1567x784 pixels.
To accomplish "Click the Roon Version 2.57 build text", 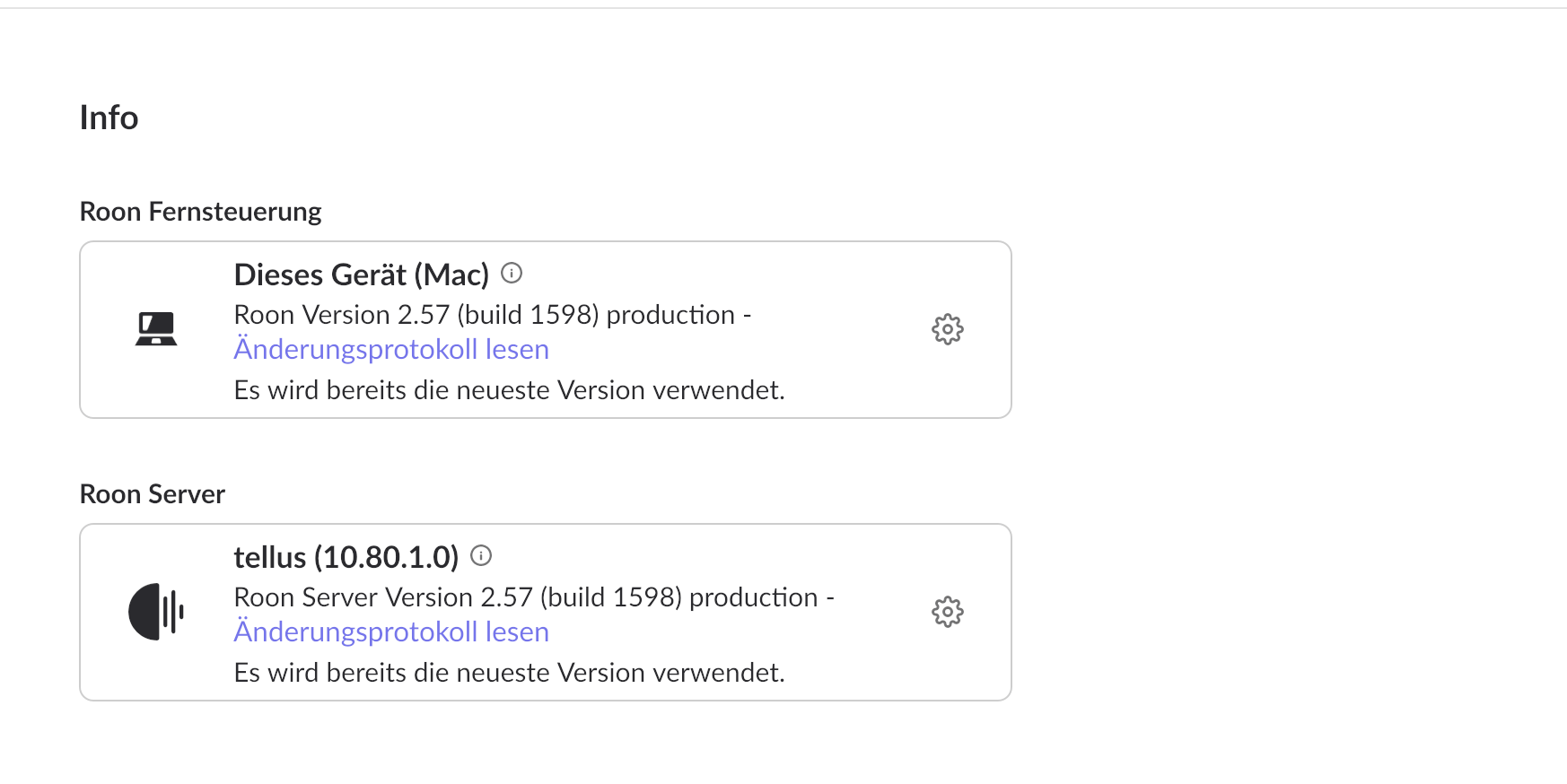I will (x=485, y=315).
